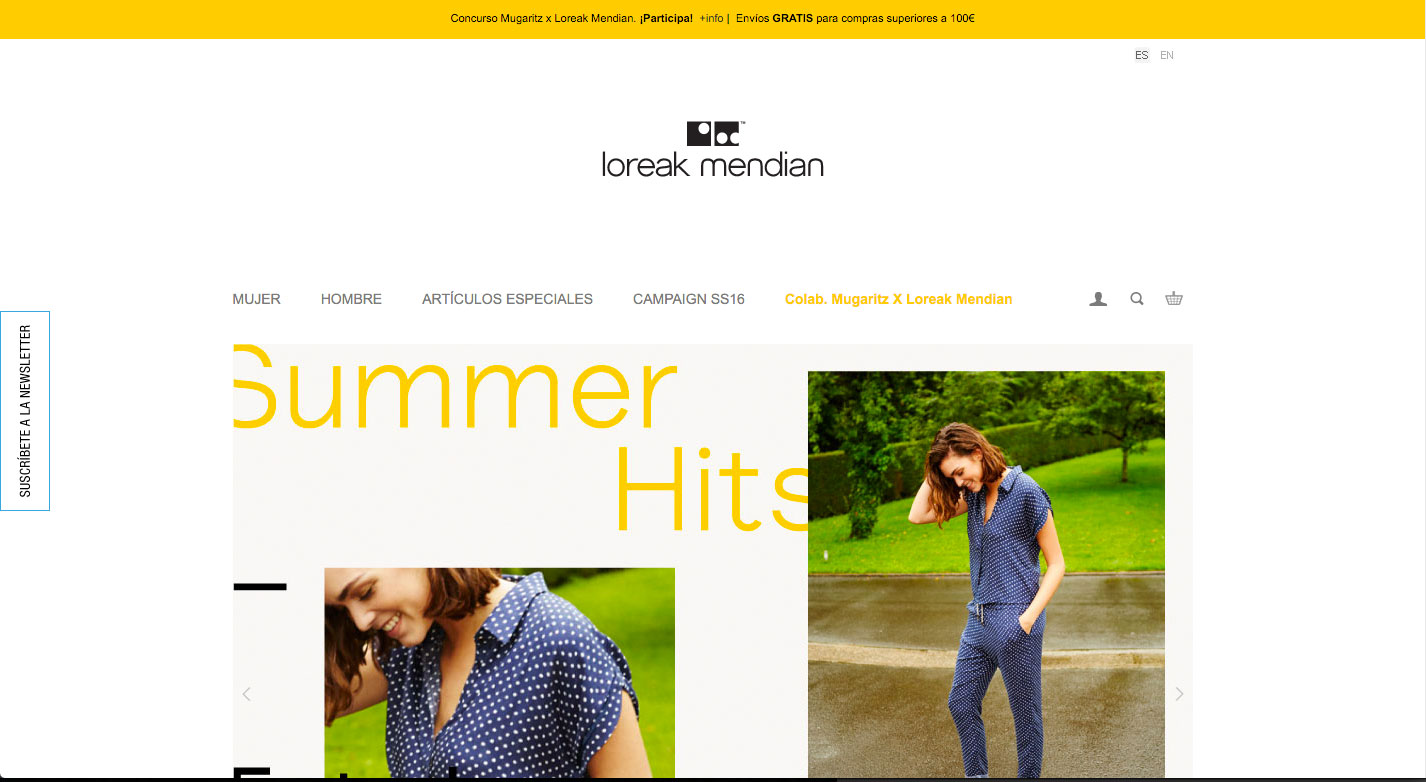
Task: Open the HOMBRE menu
Action: point(351,299)
